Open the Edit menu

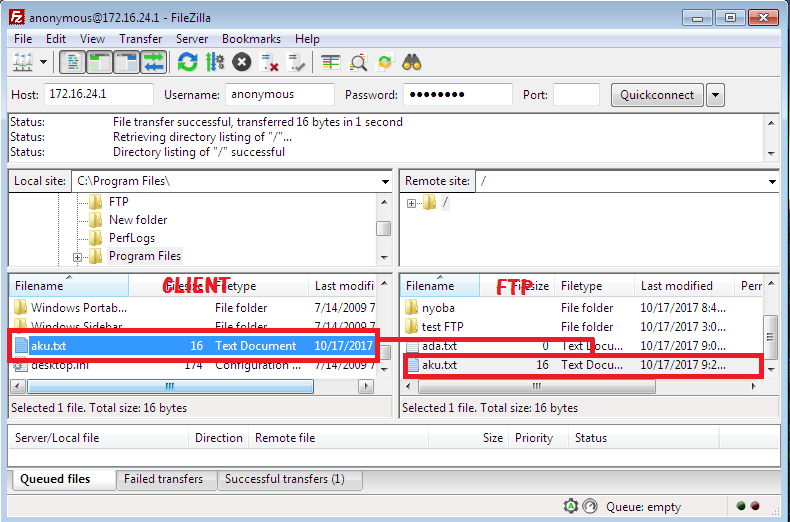[x=56, y=39]
